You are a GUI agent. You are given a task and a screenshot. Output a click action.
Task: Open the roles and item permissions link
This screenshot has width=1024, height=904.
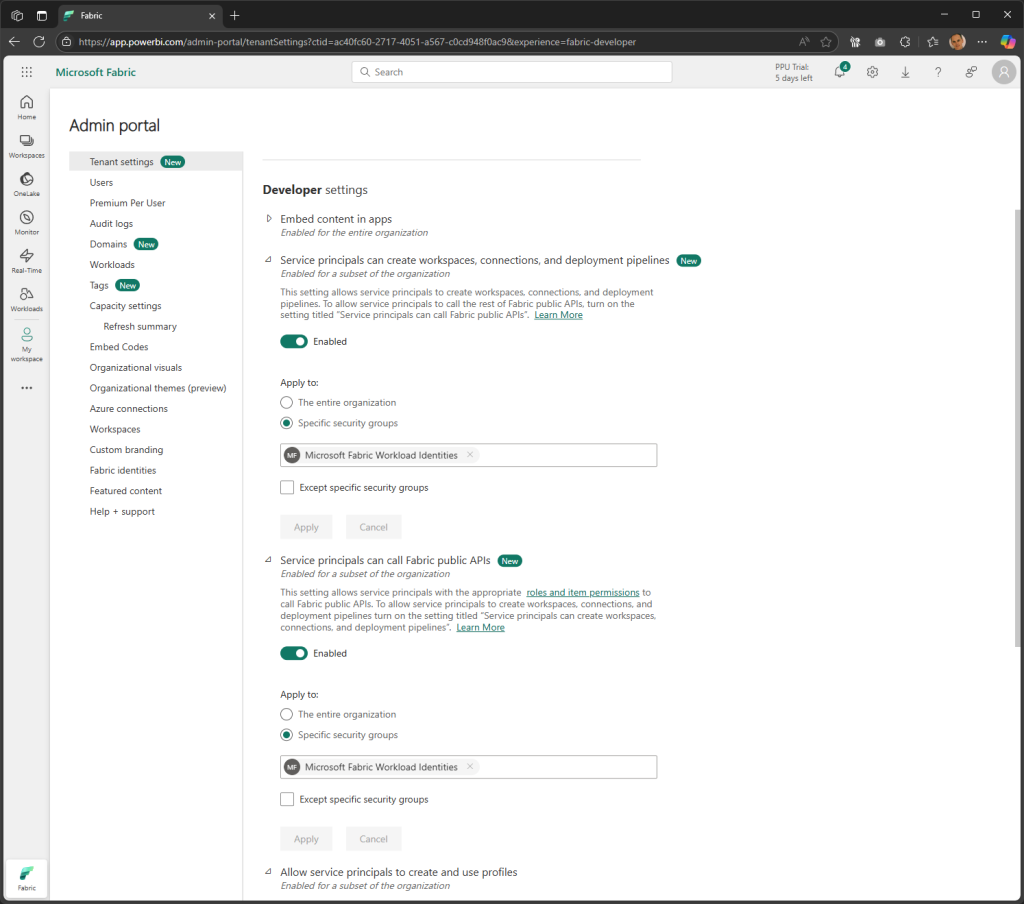pyautogui.click(x=583, y=591)
